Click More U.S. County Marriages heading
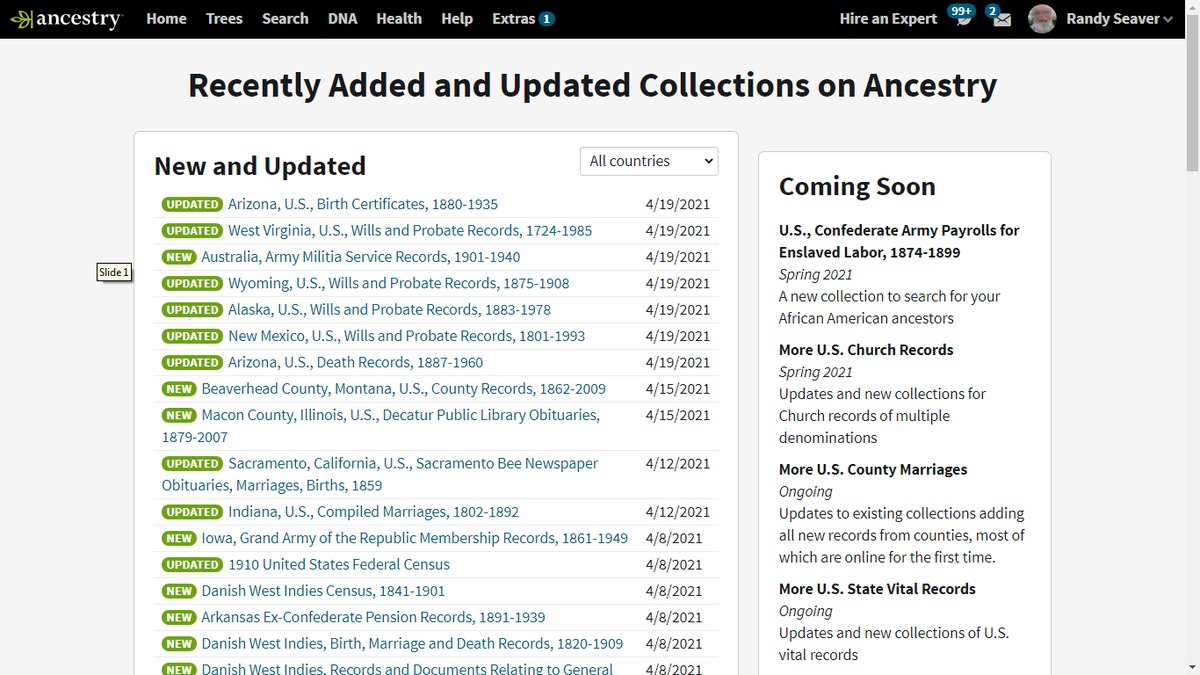This screenshot has width=1200, height=675. click(873, 469)
